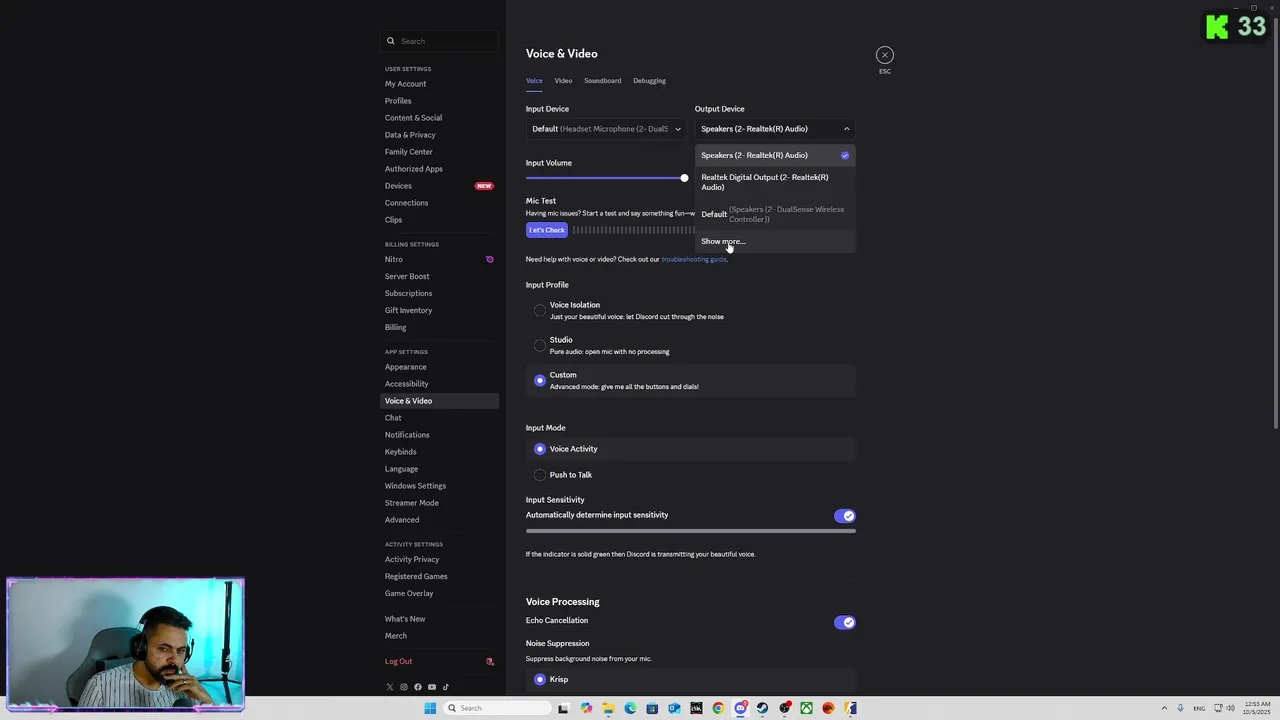
Task: Open File Explorer from taskbar
Action: coord(608,708)
